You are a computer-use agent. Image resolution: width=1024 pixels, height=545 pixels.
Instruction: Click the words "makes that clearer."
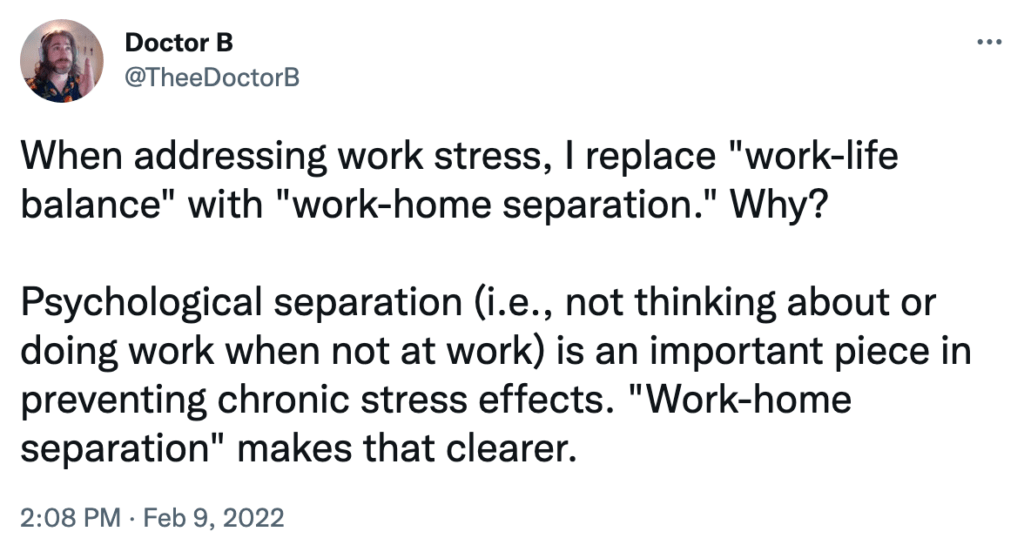click(x=407, y=448)
